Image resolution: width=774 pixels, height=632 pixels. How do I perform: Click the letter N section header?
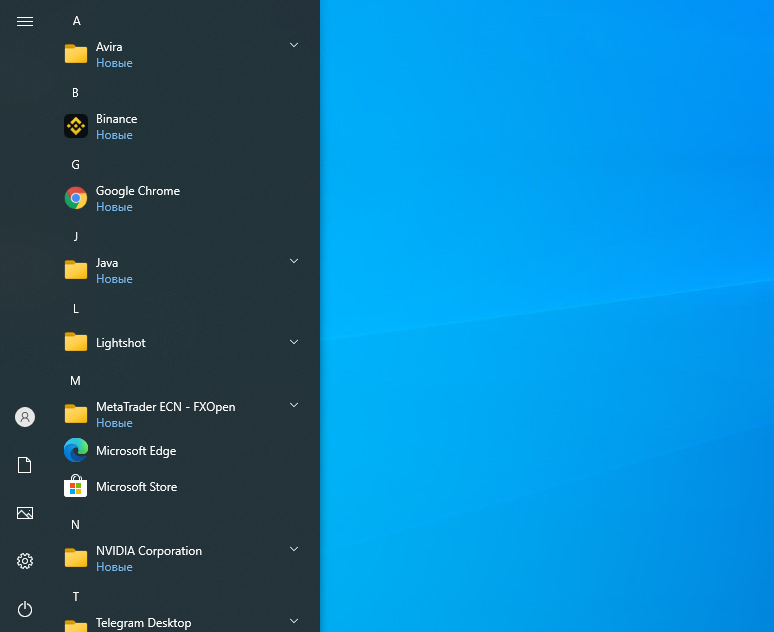(75, 525)
